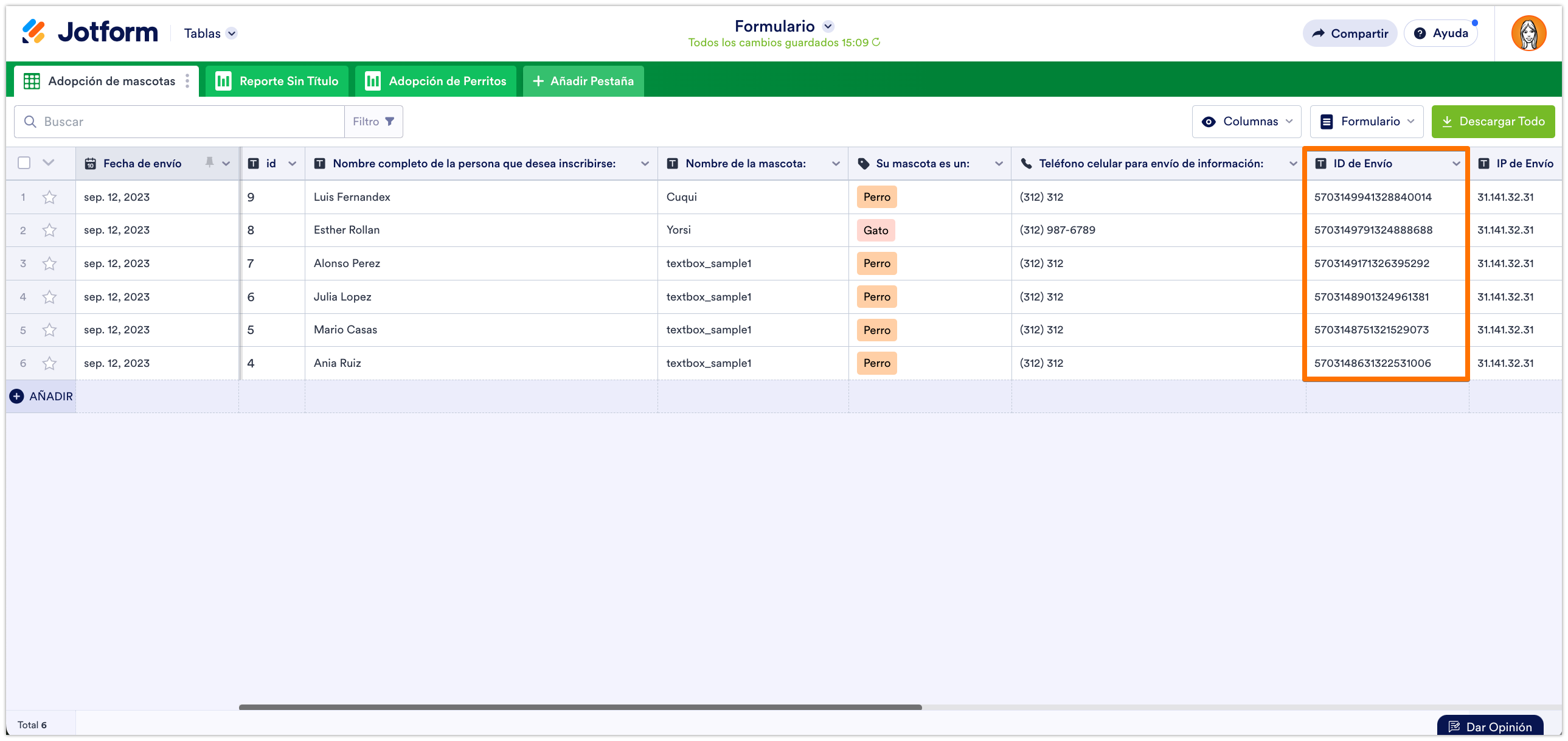The height and width of the screenshot is (741, 1568).
Task: Click the Descargar Todo button
Action: 1493,122
